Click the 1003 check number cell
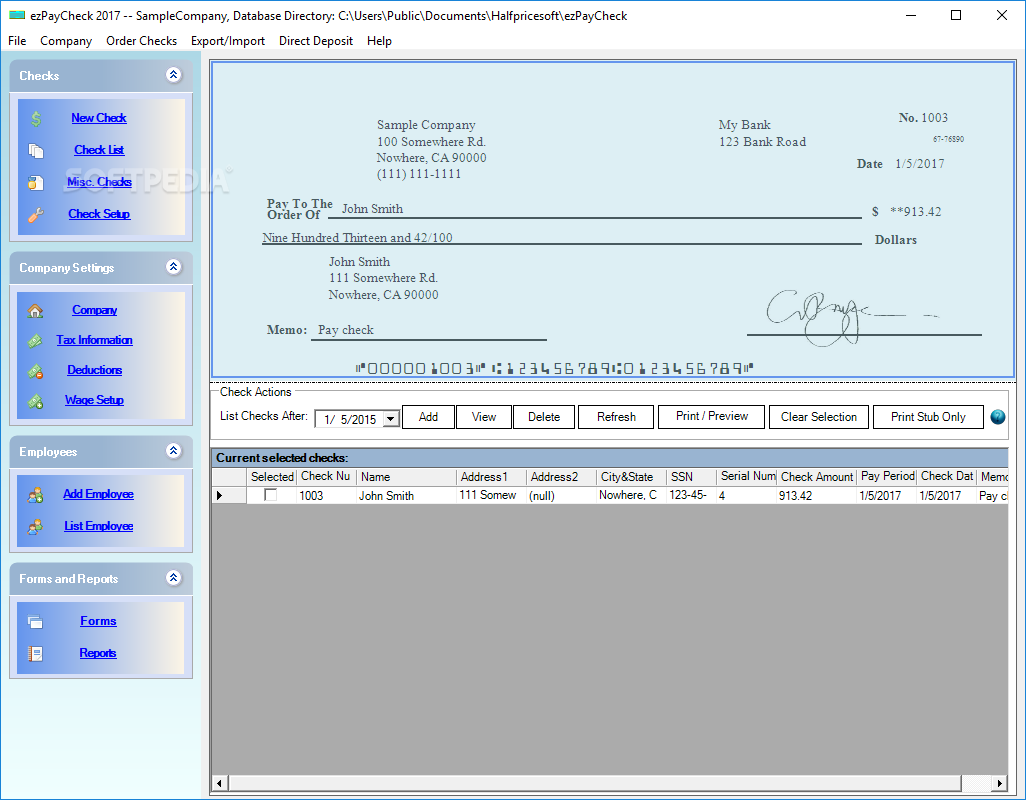This screenshot has height=800, width=1026. pyautogui.click(x=327, y=496)
